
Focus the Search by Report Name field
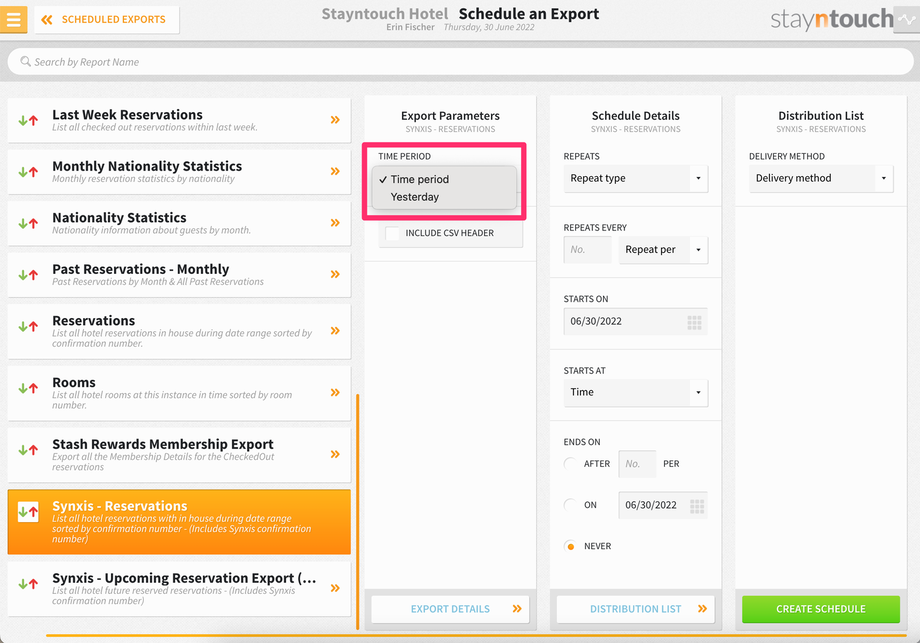pos(460,62)
